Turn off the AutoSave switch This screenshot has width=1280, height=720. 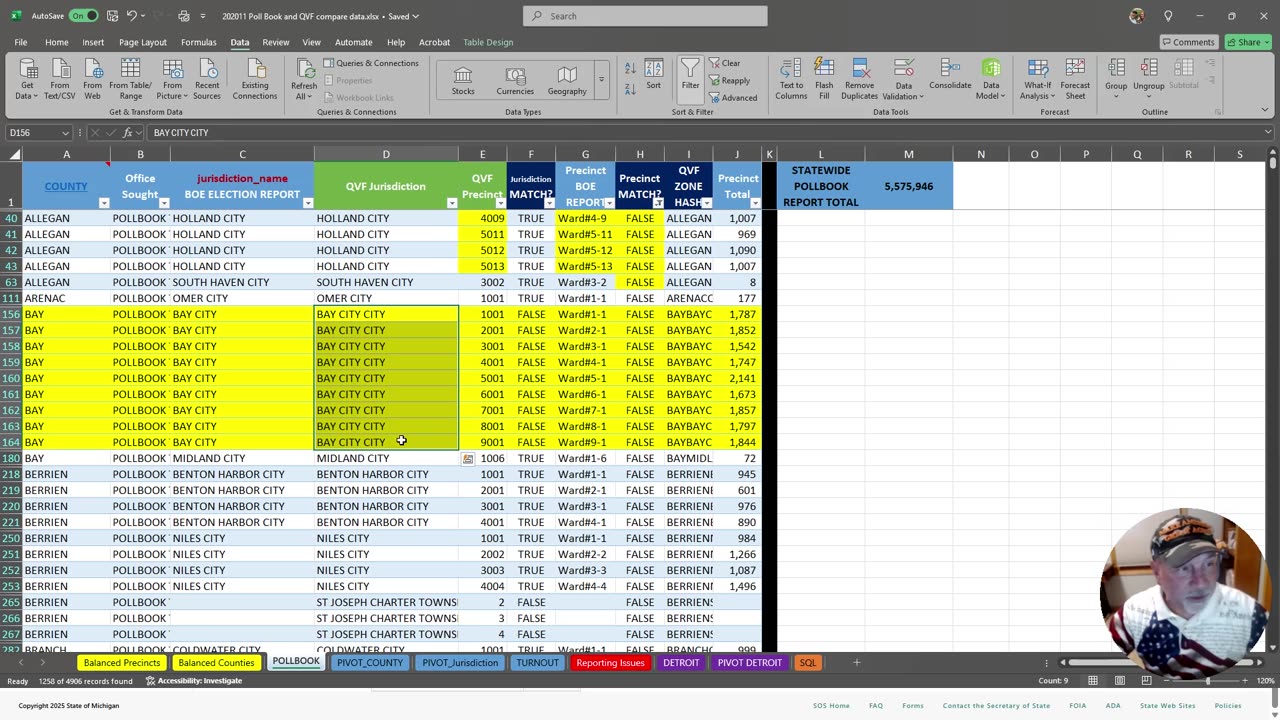83,16
